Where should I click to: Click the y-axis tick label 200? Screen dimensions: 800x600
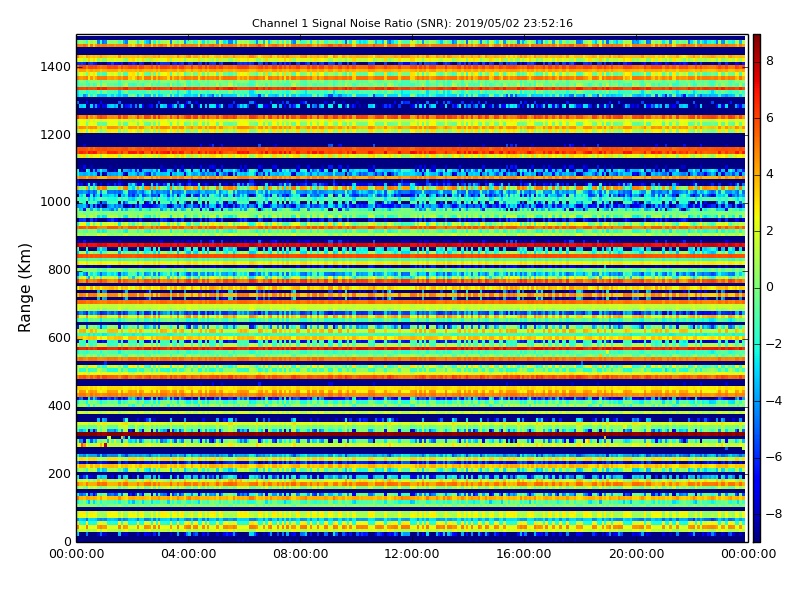(x=59, y=473)
